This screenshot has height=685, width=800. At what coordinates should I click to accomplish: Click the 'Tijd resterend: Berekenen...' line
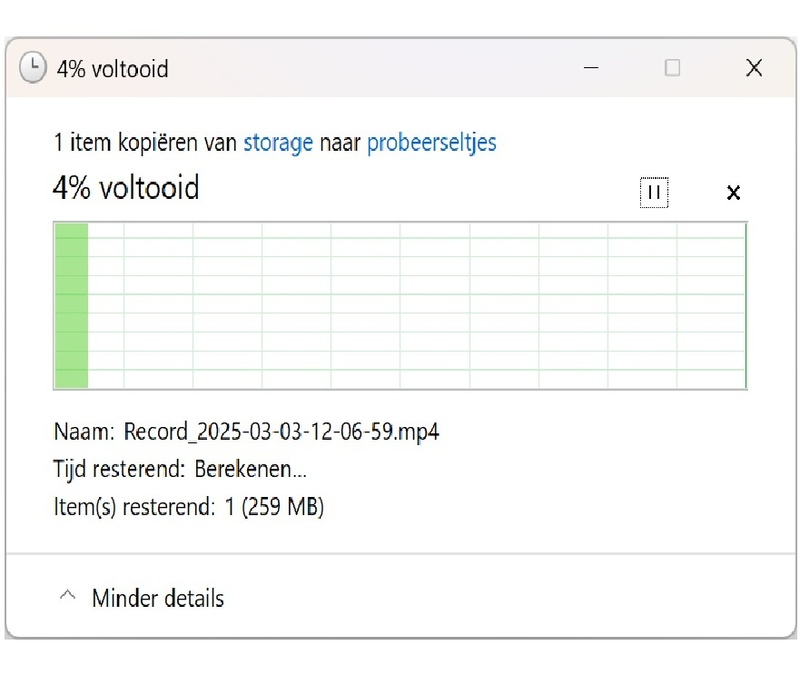180,469
